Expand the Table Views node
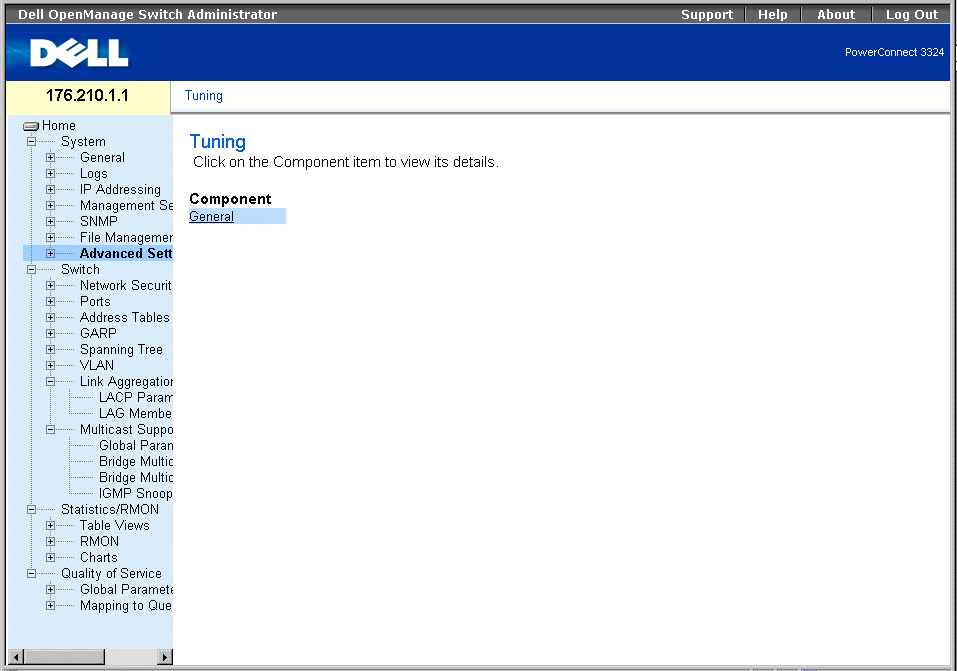957x671 pixels. 51,526
